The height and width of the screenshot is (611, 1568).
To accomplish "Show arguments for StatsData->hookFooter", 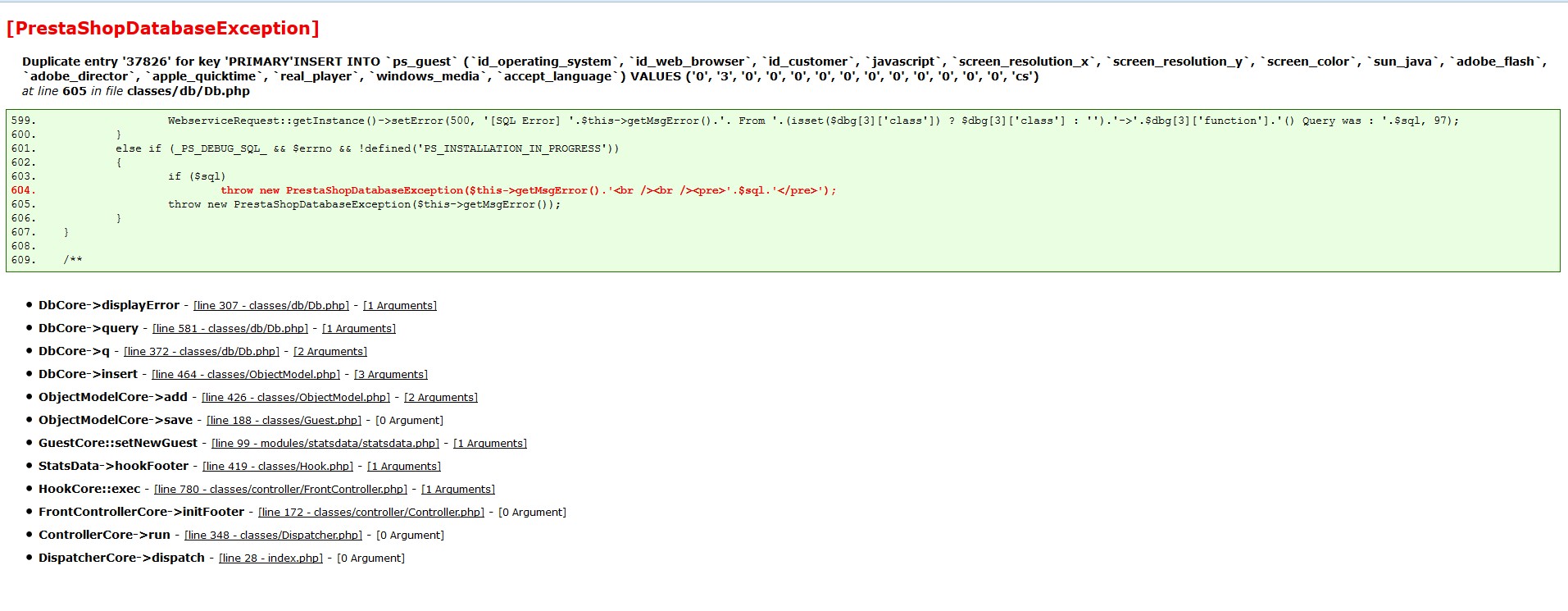I will coord(404,466).
